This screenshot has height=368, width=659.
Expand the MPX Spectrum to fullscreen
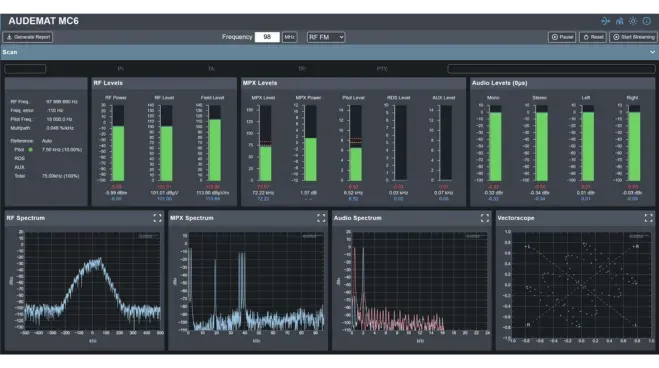click(321, 218)
